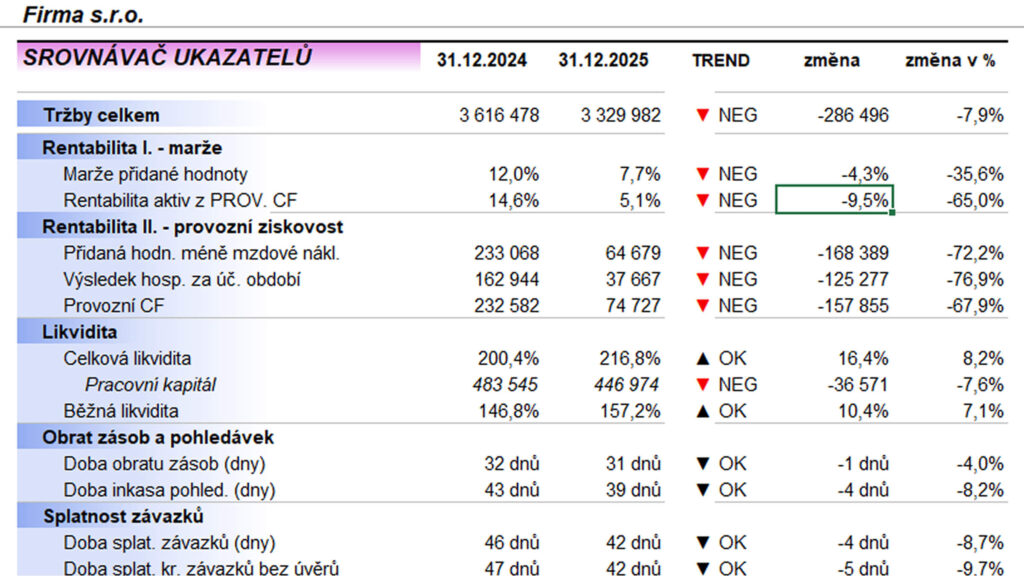Select the red arrow for Pracovní kapitál

tap(702, 384)
